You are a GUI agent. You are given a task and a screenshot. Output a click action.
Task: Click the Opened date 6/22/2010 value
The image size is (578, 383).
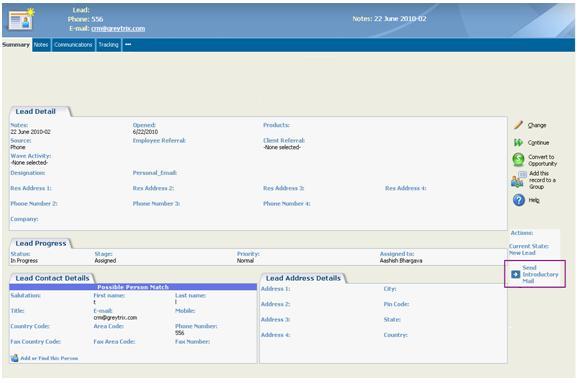click(145, 132)
